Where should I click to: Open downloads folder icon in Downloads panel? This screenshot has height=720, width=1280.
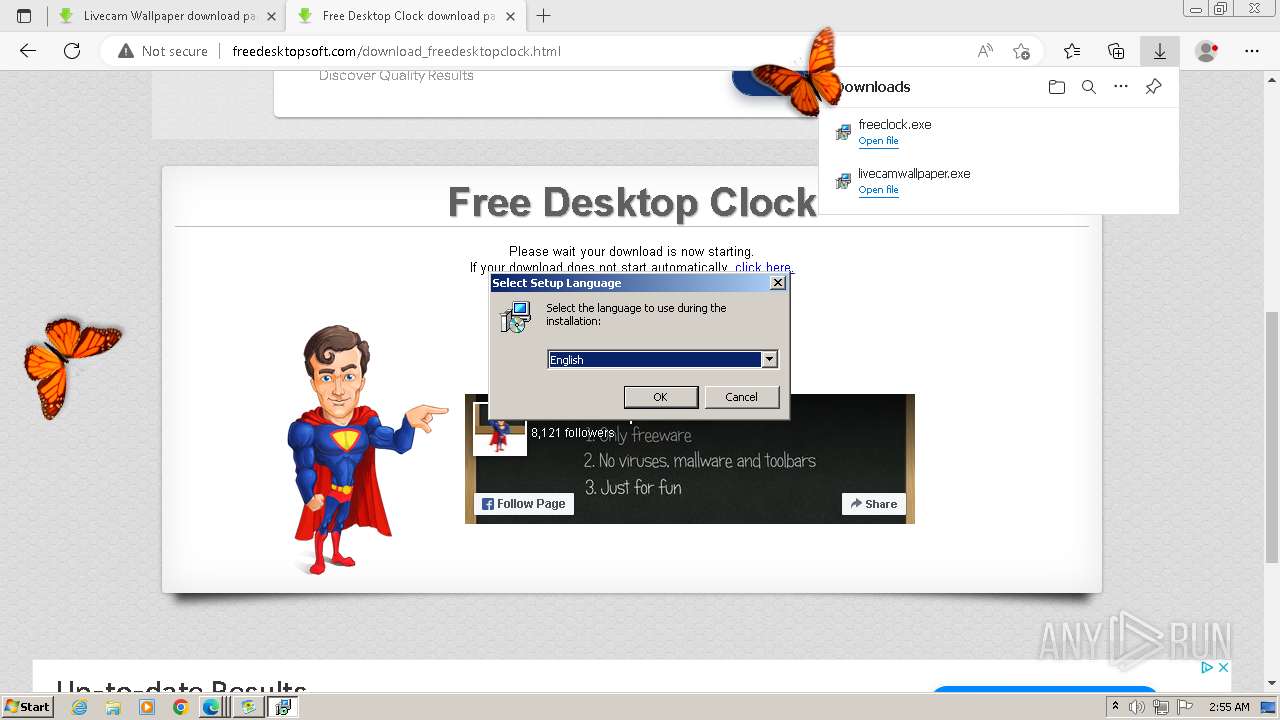click(x=1057, y=87)
